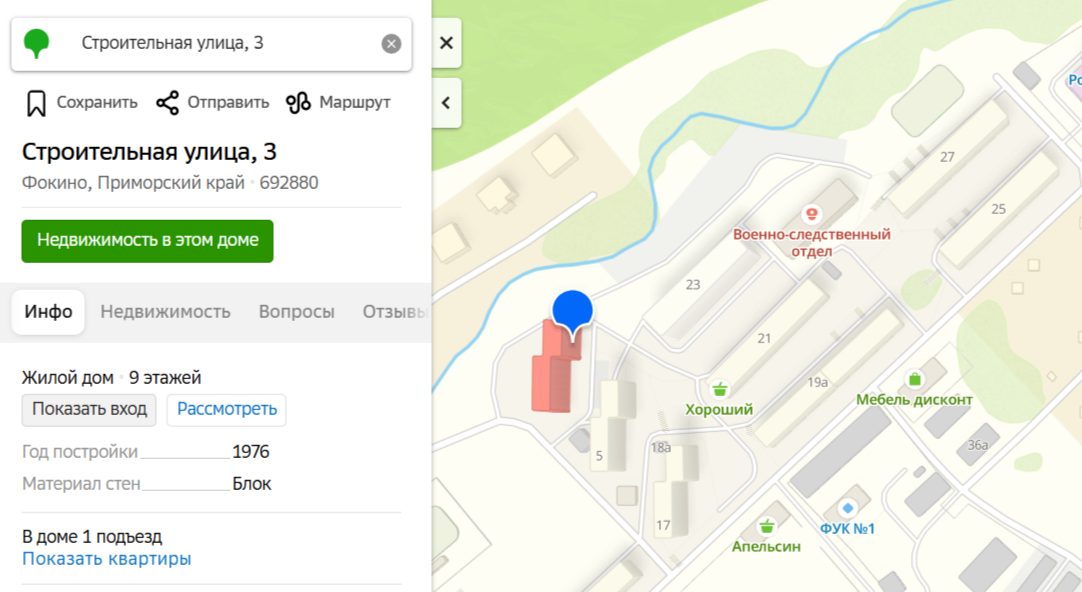Click the green 2GIS tree logo
The image size is (1082, 592).
pos(37,43)
